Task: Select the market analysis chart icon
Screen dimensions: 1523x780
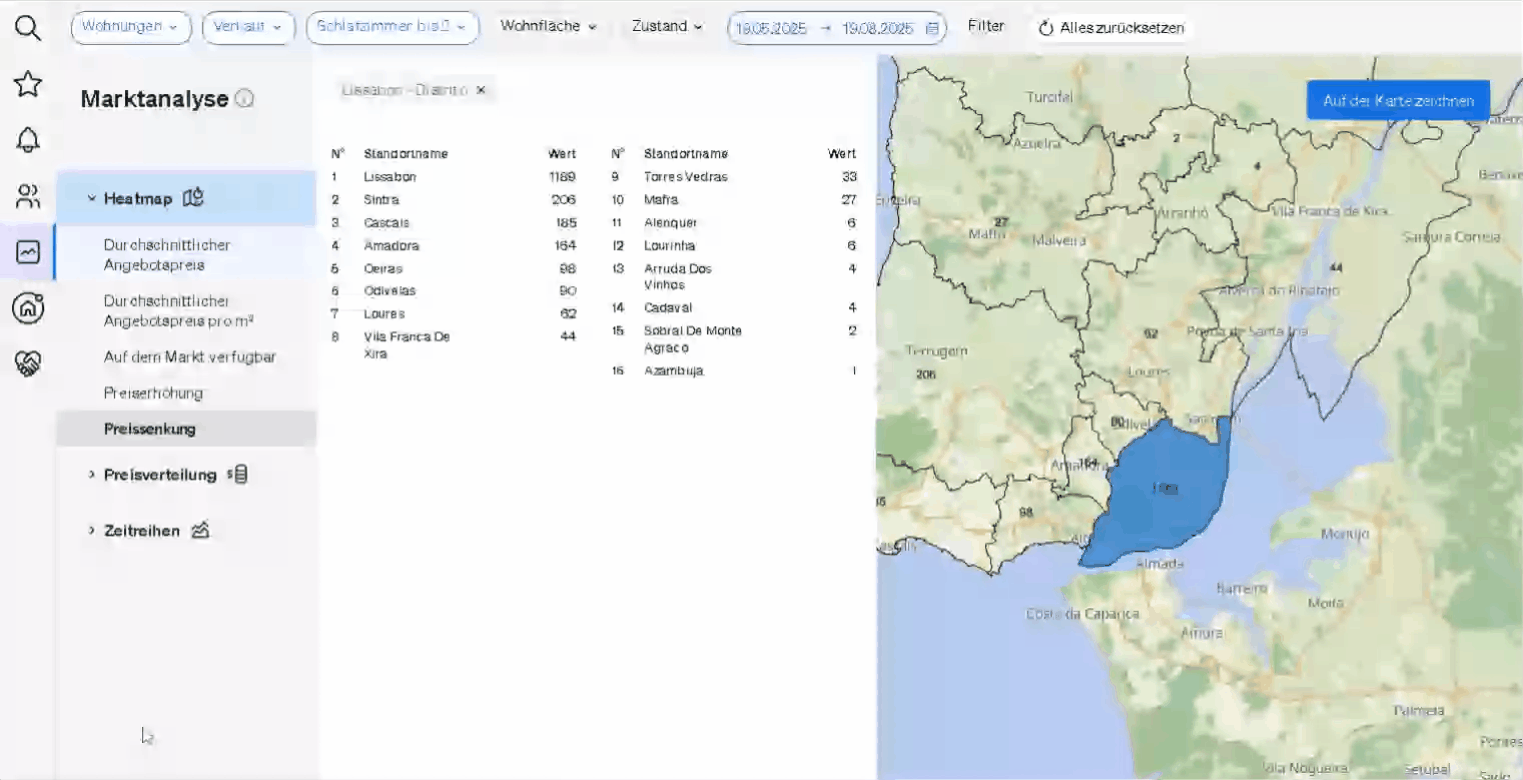Action: click(x=28, y=252)
